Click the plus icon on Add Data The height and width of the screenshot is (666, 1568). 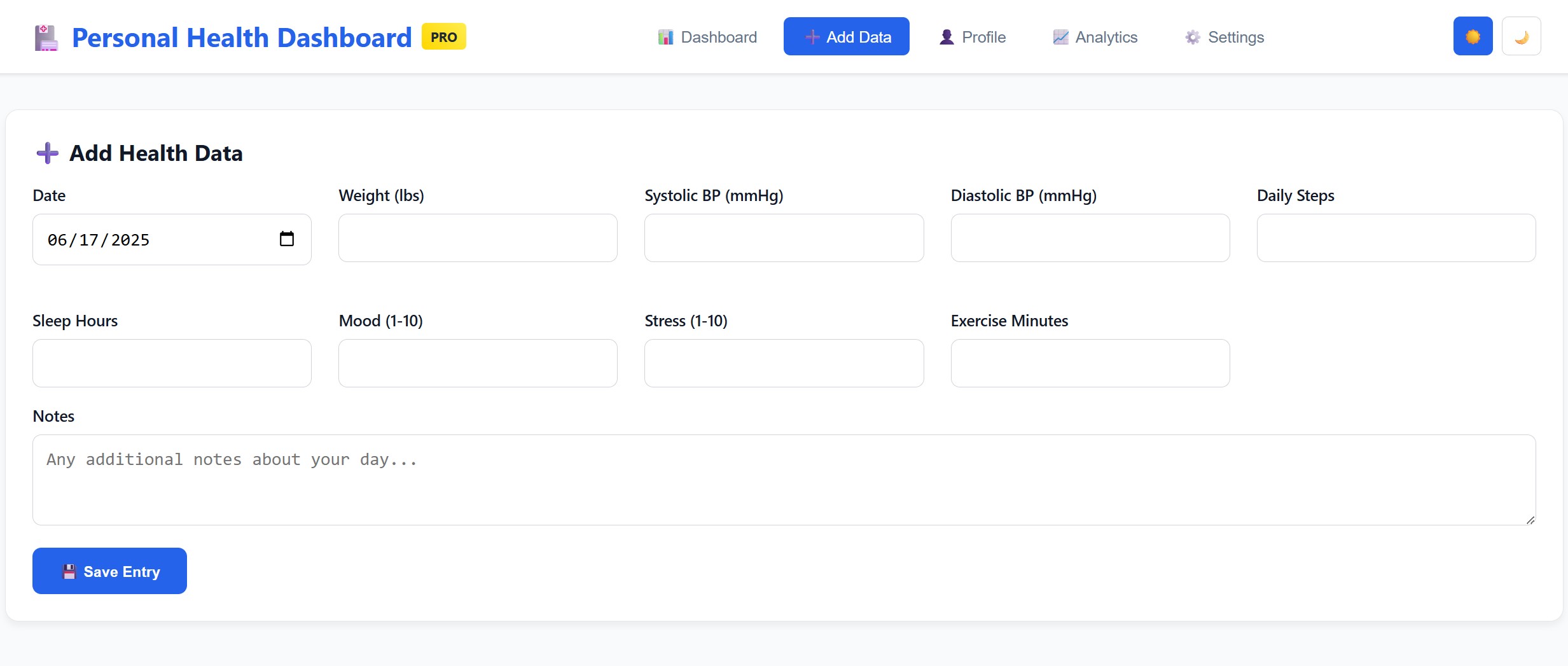(812, 36)
